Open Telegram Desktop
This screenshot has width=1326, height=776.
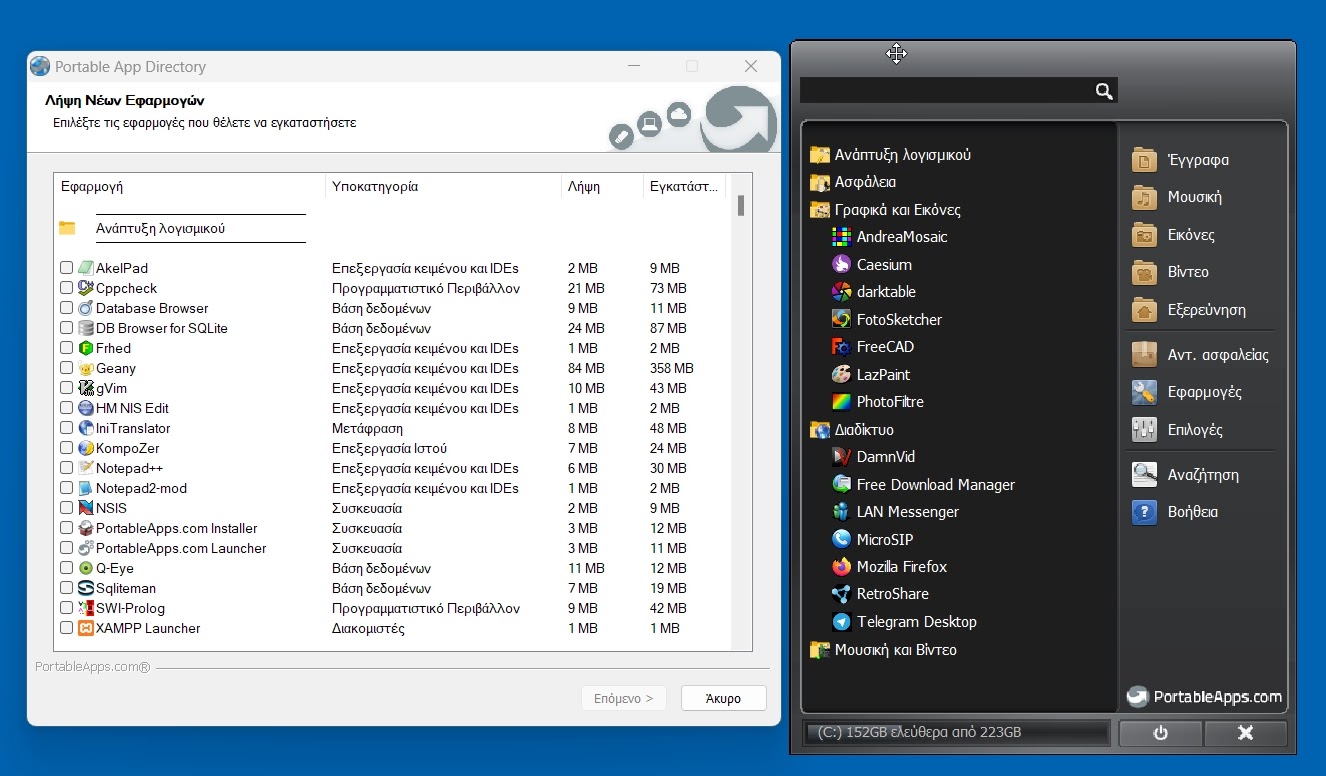click(x=904, y=622)
